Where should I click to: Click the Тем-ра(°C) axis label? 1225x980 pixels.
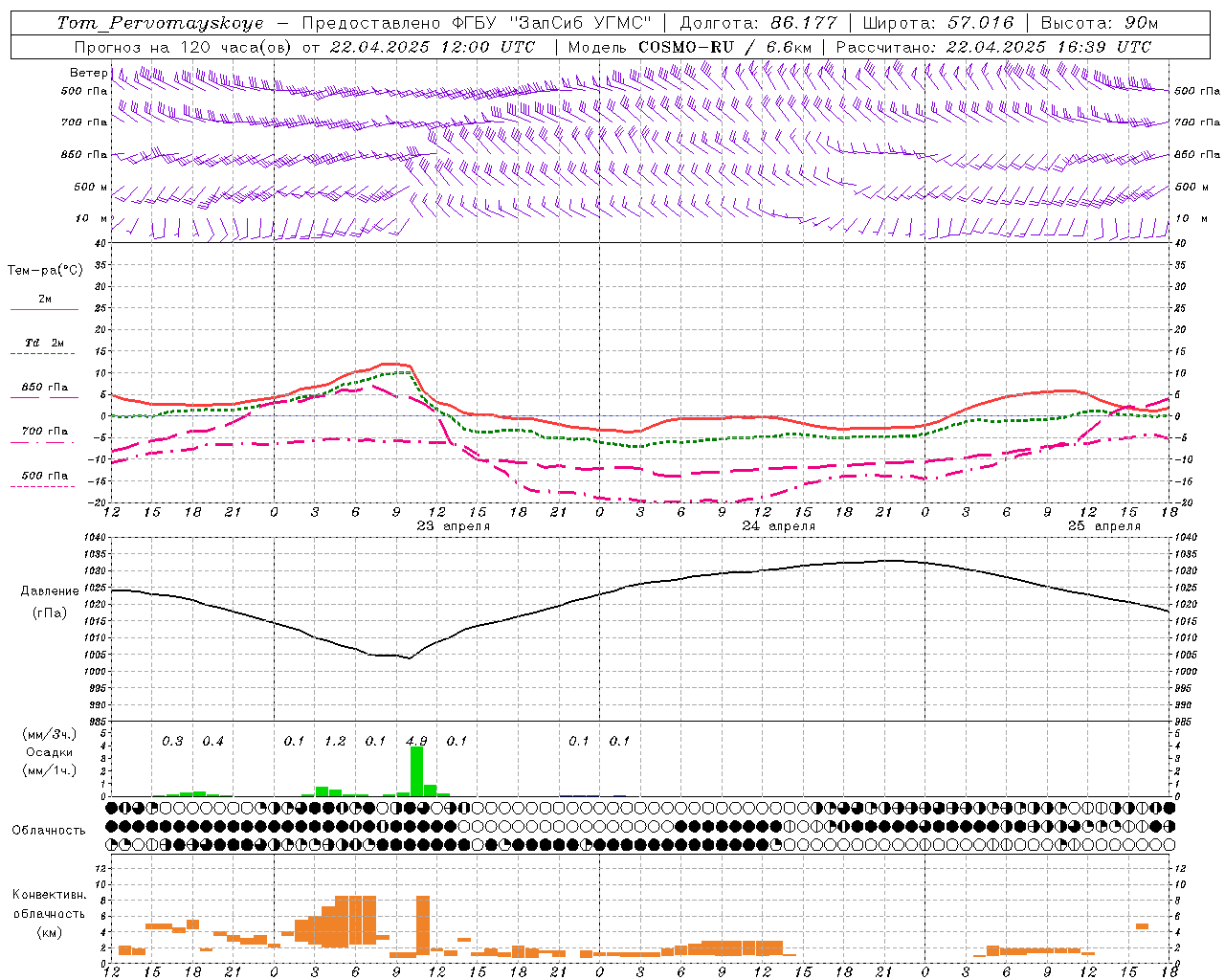pyautogui.click(x=45, y=271)
